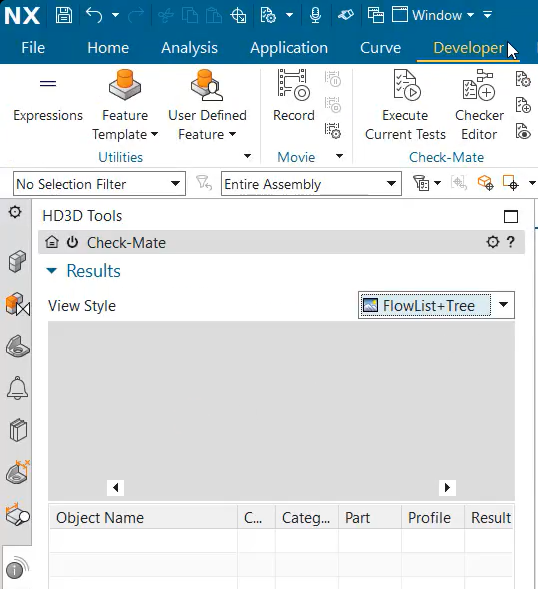The width and height of the screenshot is (538, 589).
Task: Click the document gear icon in the title bar
Action: [268, 15]
